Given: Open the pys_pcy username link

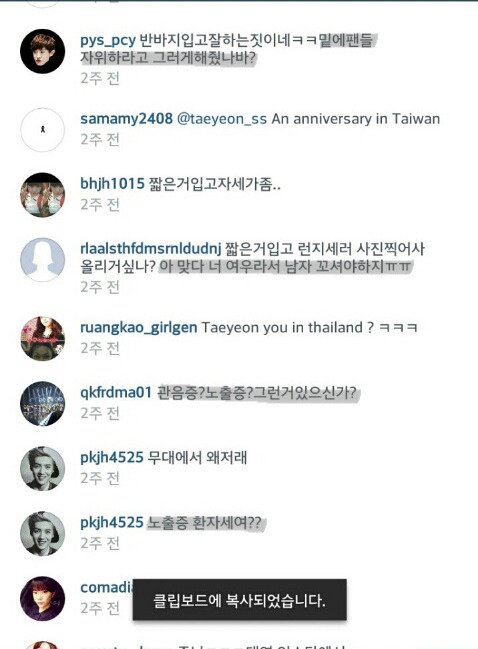Looking at the screenshot, I should click(108, 41).
